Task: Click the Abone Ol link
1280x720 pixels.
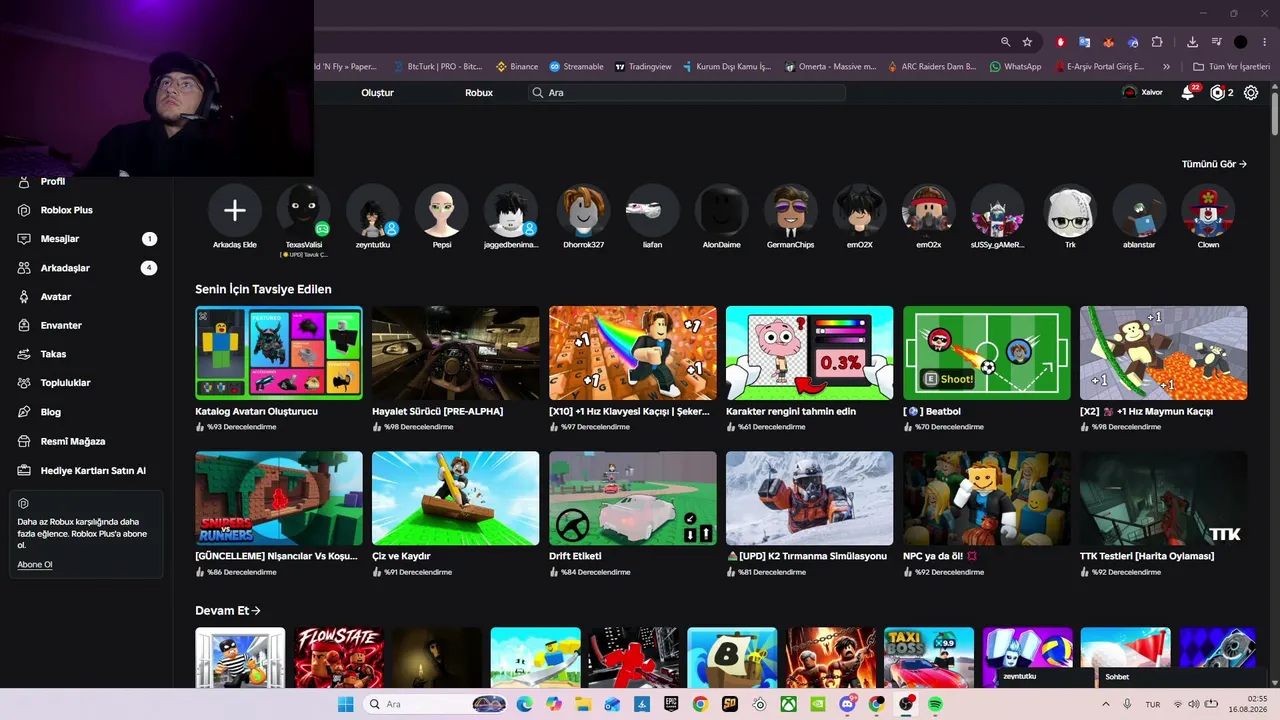Action: click(35, 565)
